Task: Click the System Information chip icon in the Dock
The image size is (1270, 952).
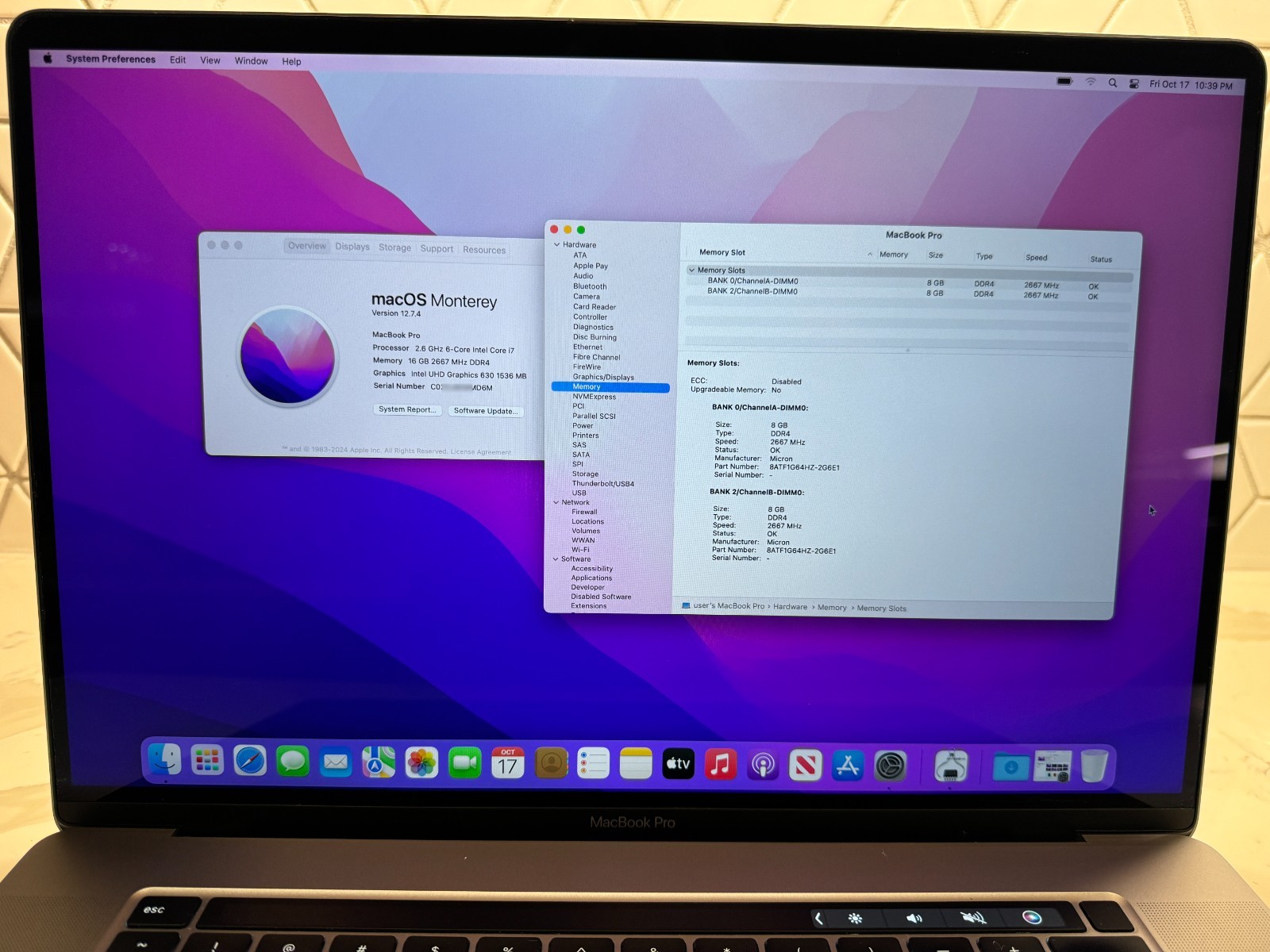Action: [x=950, y=767]
